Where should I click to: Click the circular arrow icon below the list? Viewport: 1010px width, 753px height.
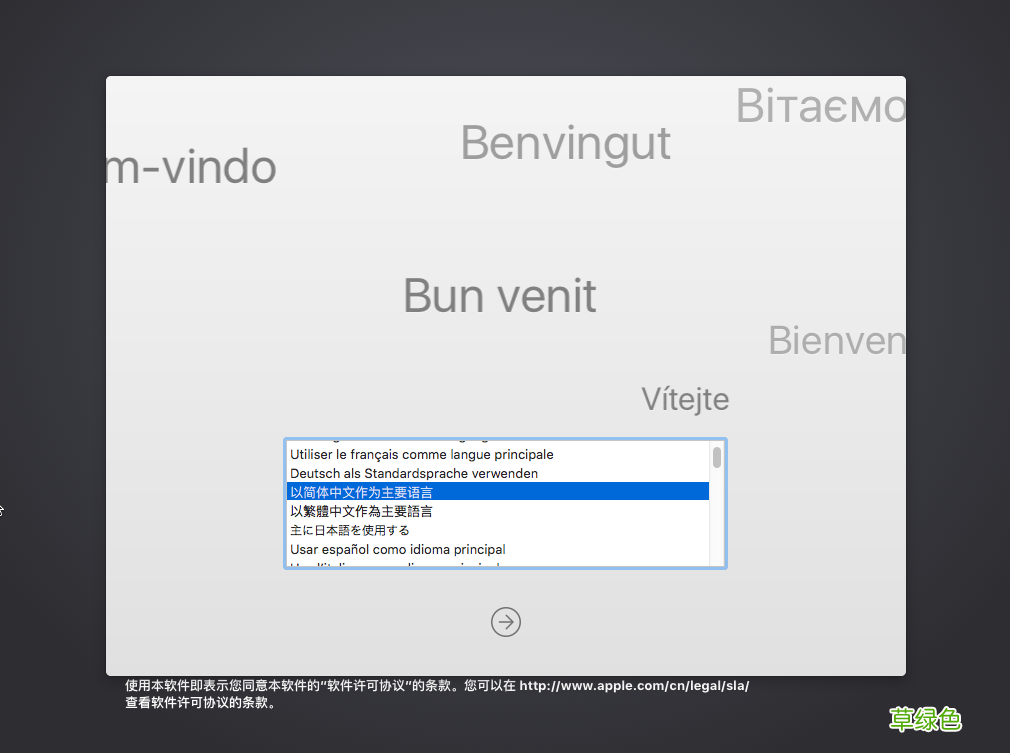pyautogui.click(x=505, y=622)
